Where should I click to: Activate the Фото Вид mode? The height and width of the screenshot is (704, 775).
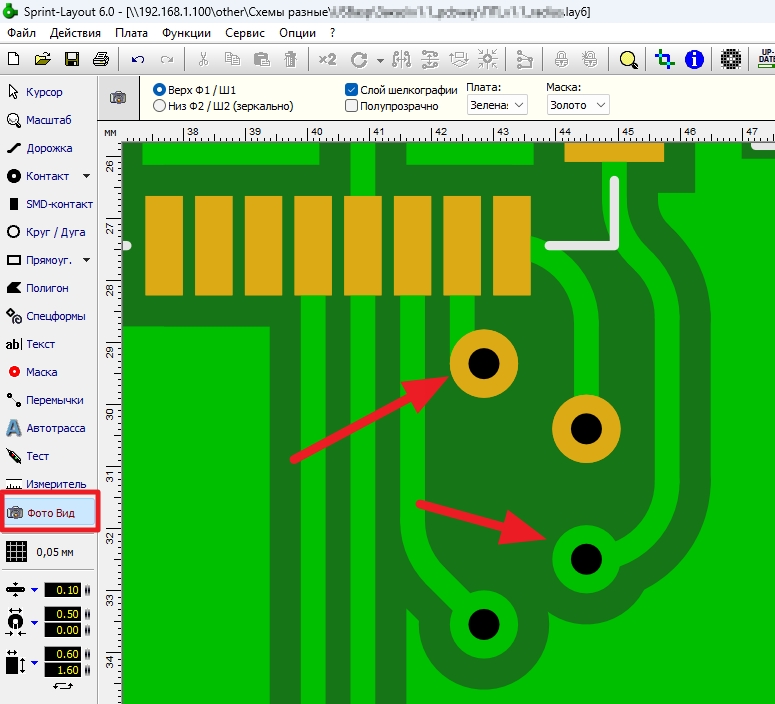pos(49,513)
